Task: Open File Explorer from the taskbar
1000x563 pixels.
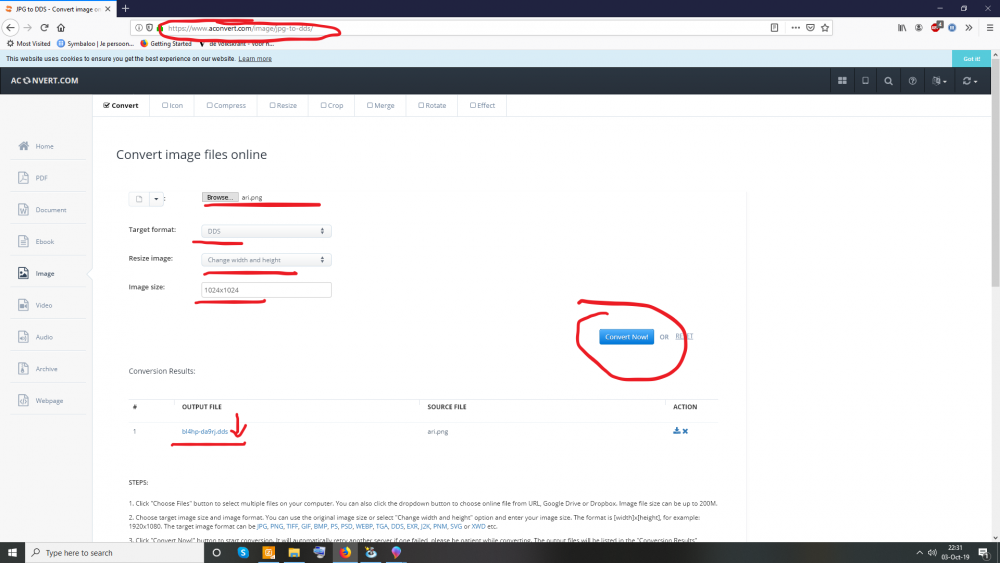Action: click(x=294, y=553)
